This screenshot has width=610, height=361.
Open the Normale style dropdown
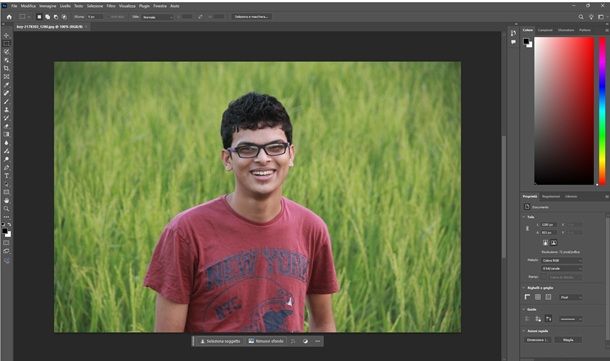point(158,17)
